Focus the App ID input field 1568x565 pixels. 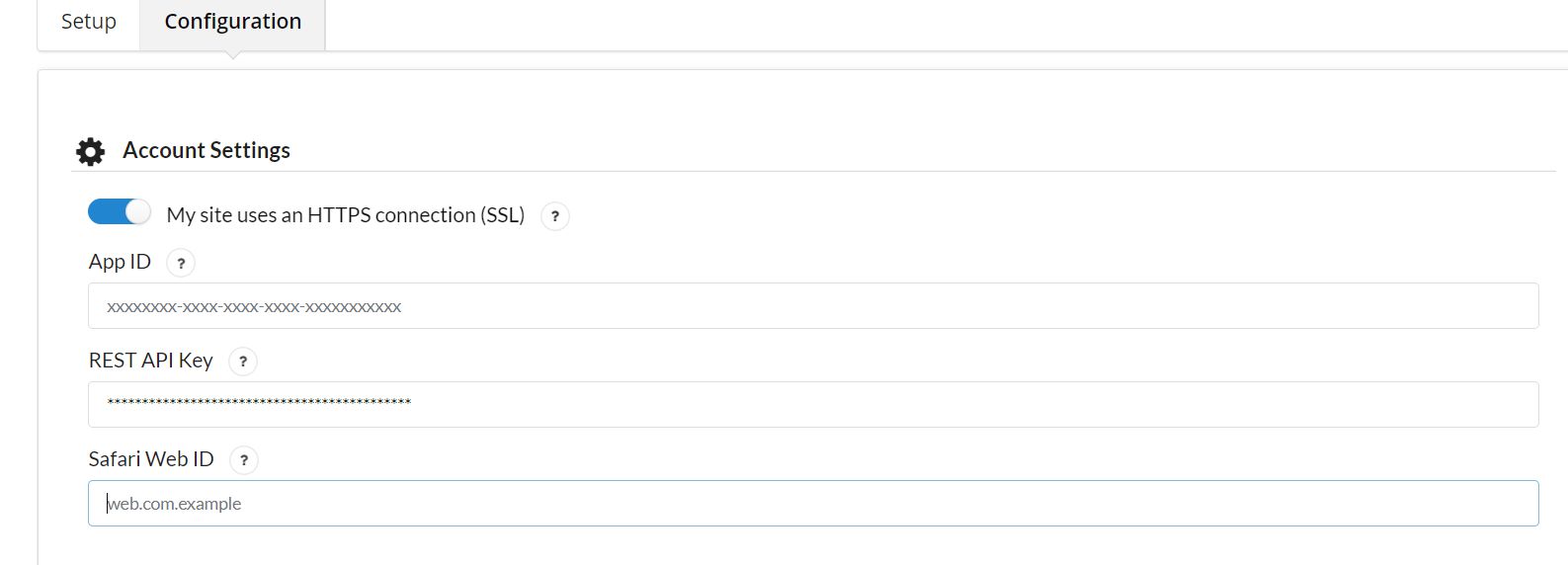coord(812,306)
